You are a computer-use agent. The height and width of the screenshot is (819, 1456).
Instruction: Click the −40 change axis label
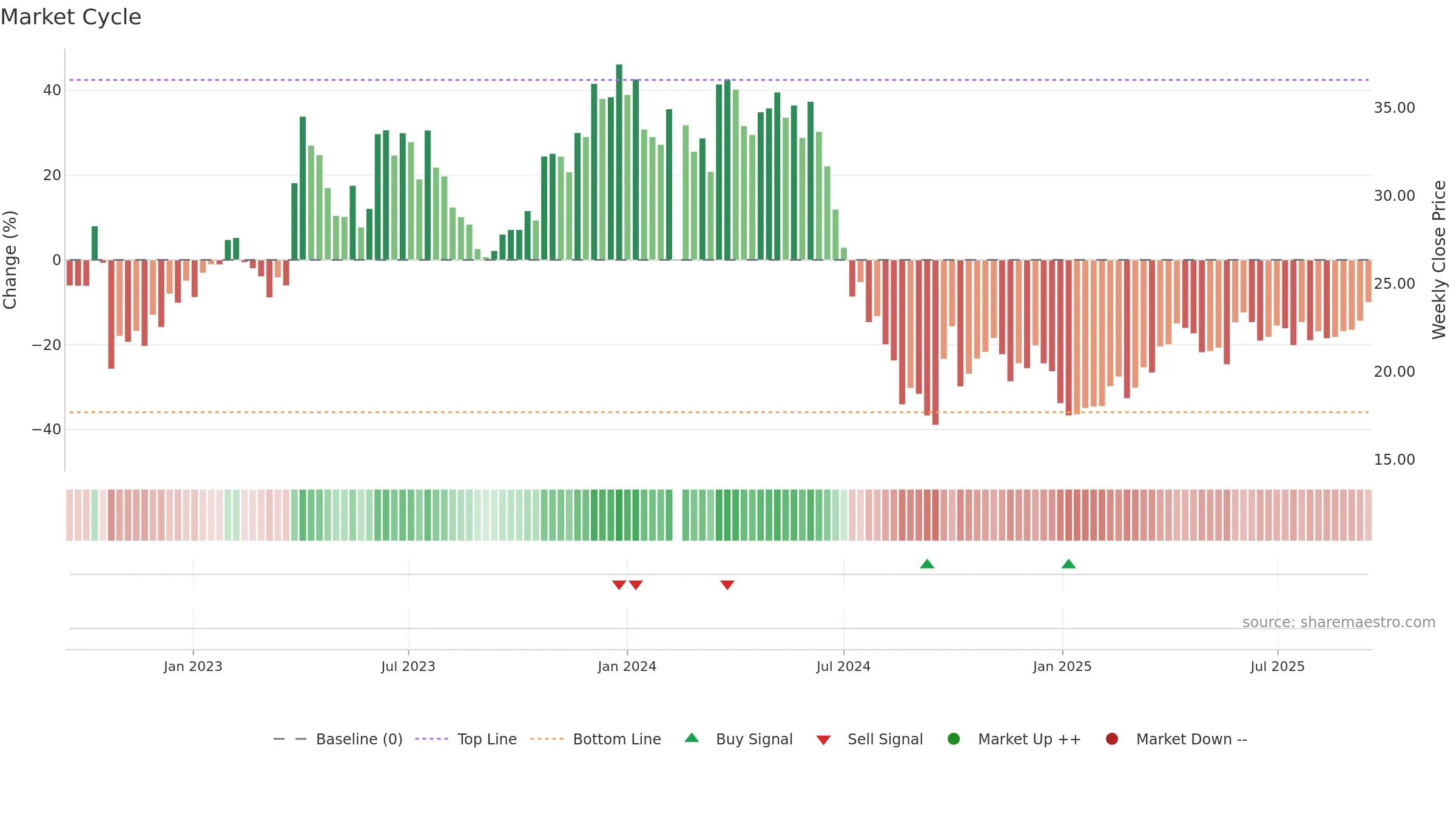[x=47, y=430]
